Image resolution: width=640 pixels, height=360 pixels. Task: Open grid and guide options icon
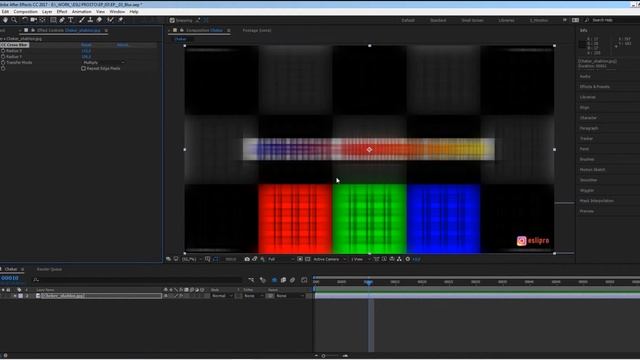point(208,259)
